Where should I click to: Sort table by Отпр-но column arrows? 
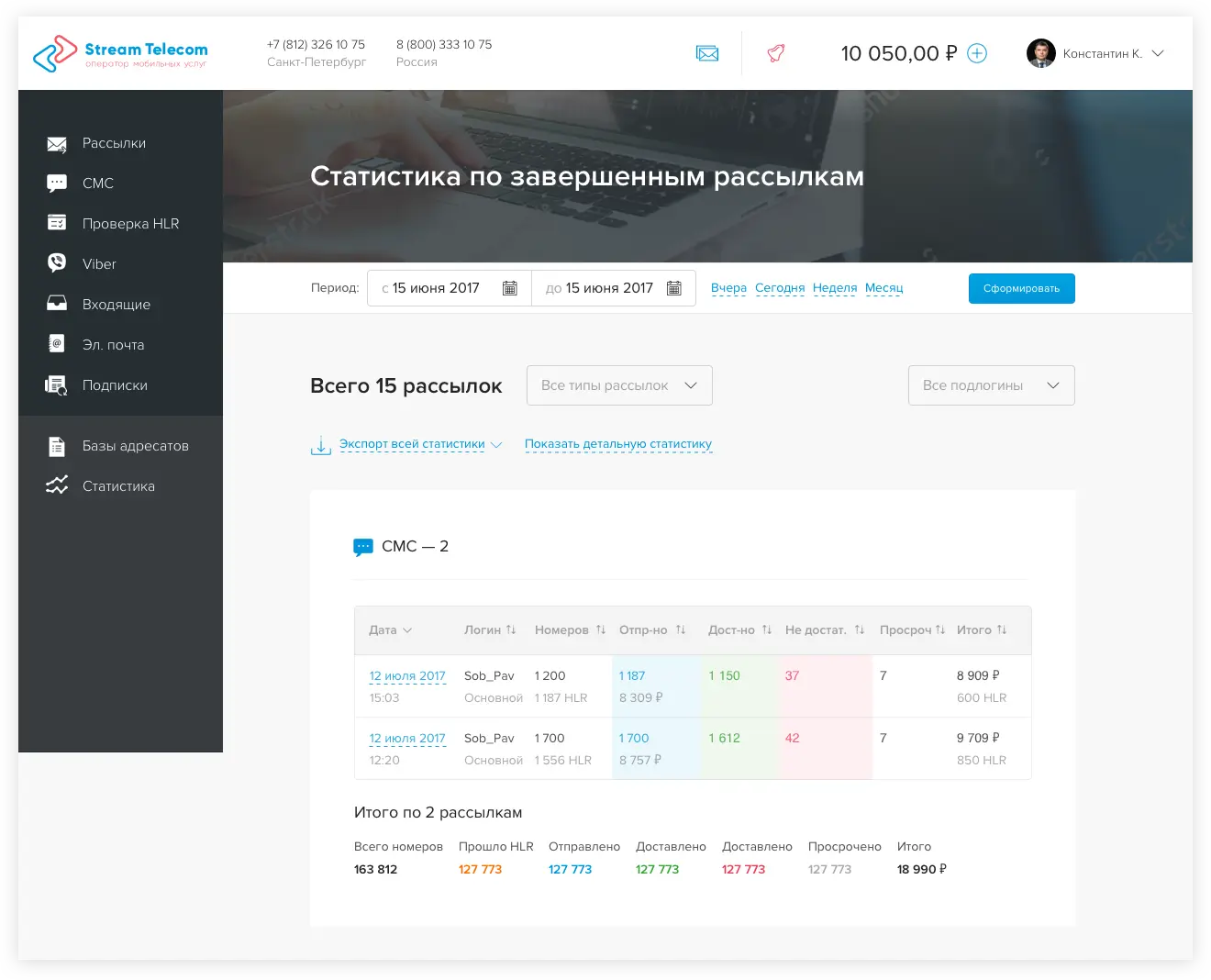(681, 629)
